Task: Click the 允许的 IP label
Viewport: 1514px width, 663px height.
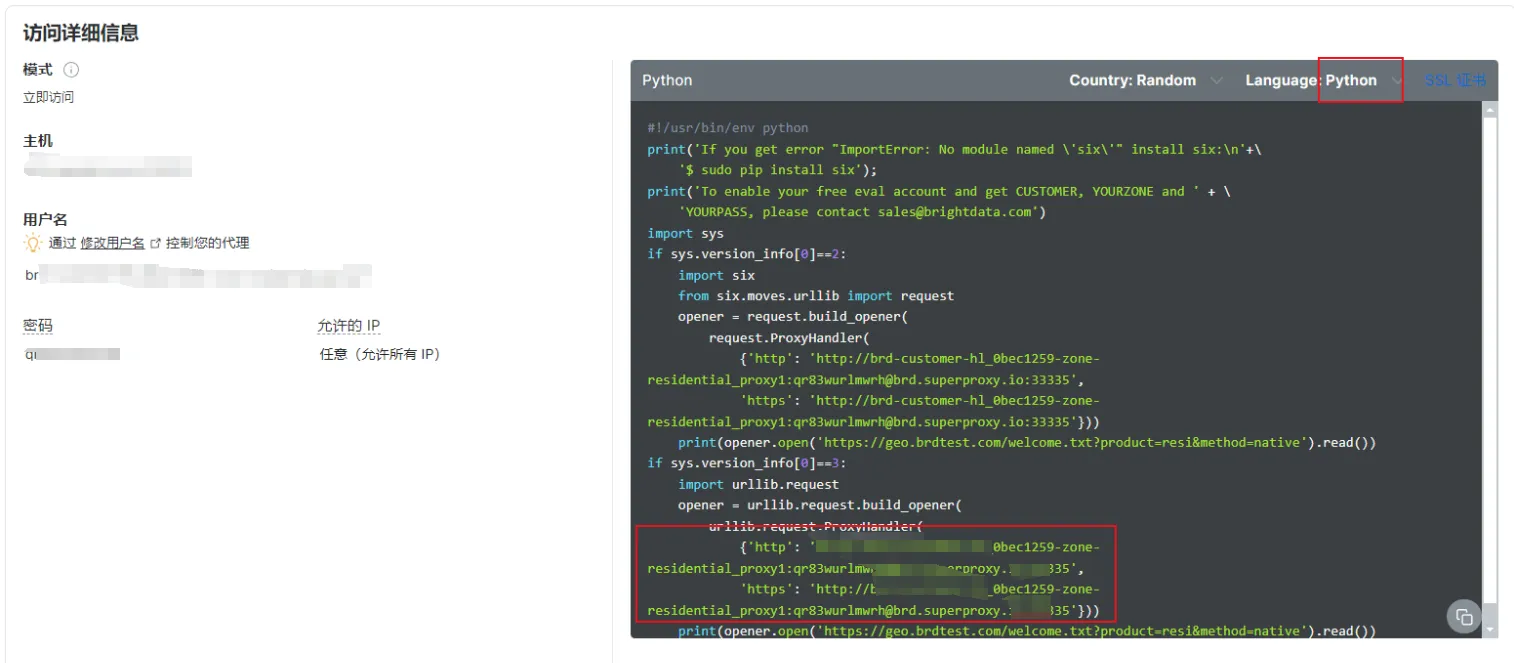Action: tap(348, 326)
